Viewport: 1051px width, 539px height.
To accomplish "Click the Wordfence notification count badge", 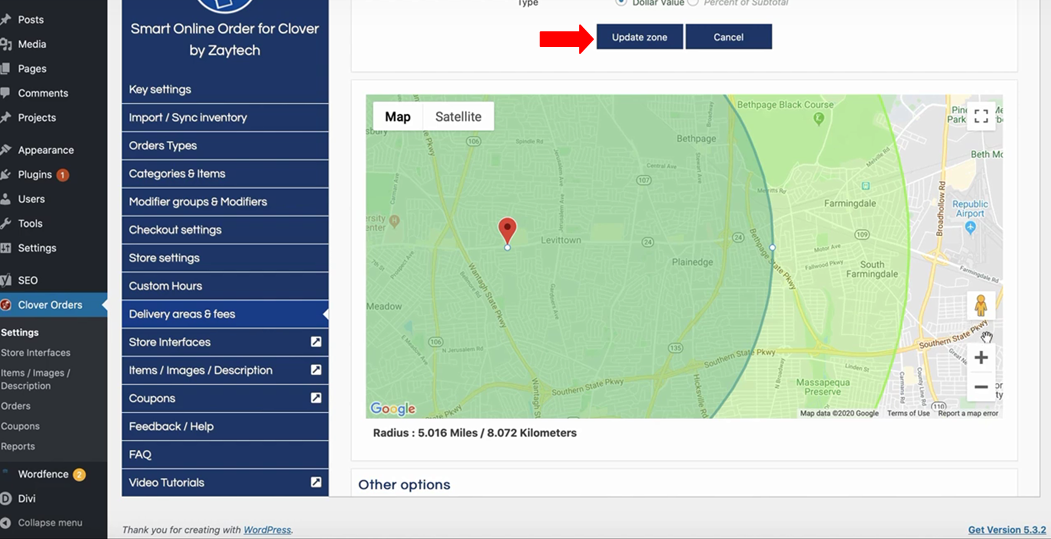I will tap(79, 475).
